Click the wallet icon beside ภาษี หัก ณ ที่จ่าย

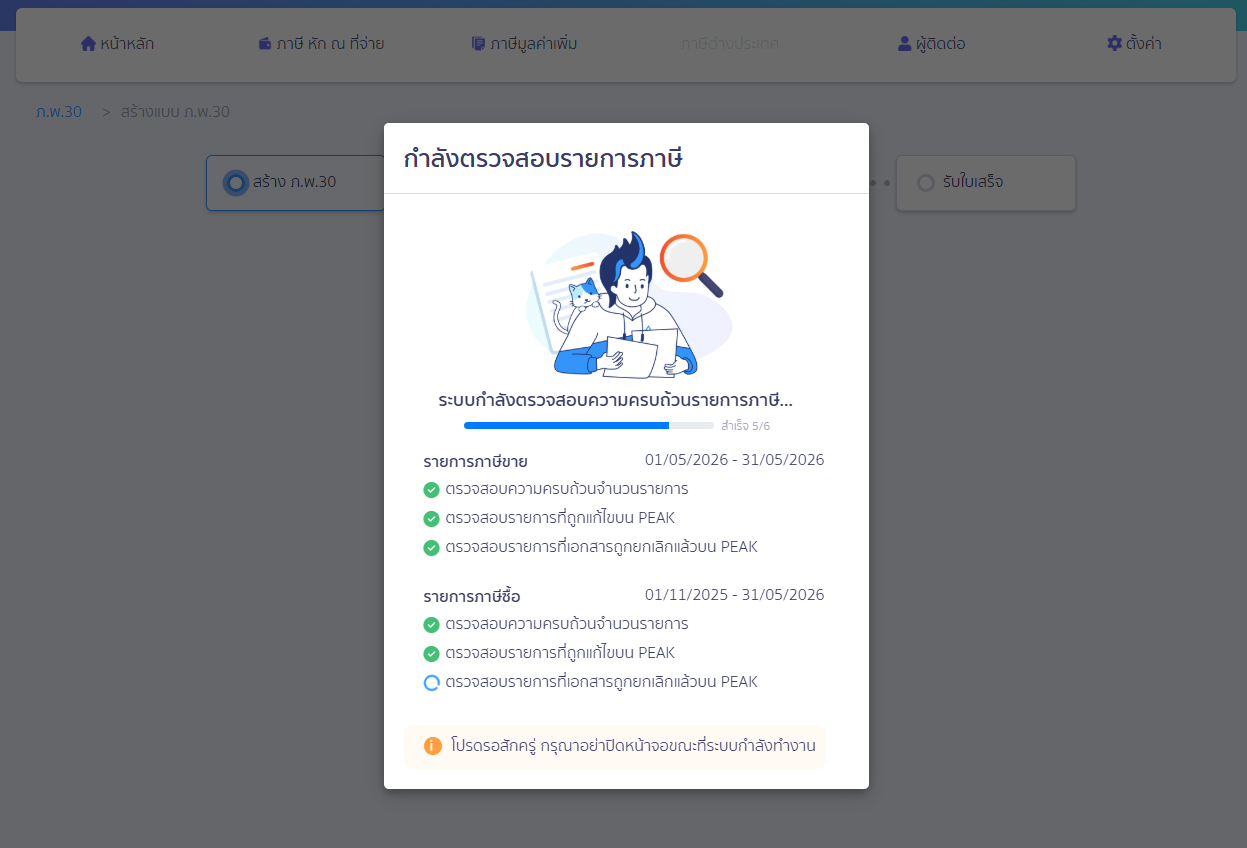(x=265, y=44)
